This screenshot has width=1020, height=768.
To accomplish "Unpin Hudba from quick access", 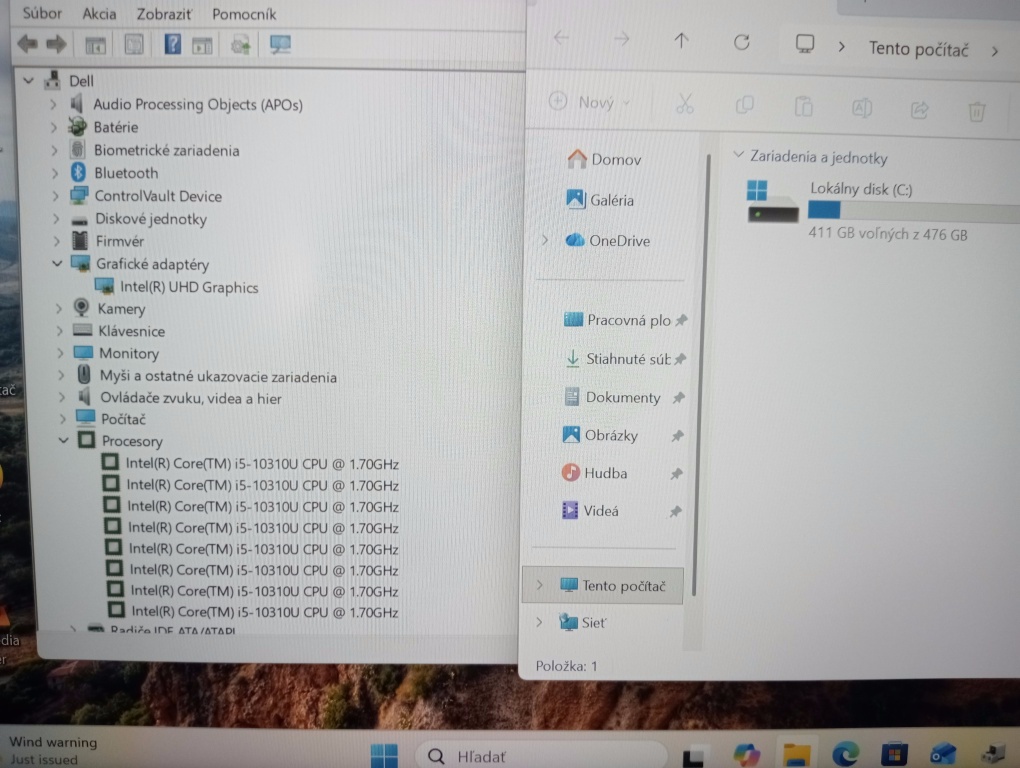I will tap(679, 473).
